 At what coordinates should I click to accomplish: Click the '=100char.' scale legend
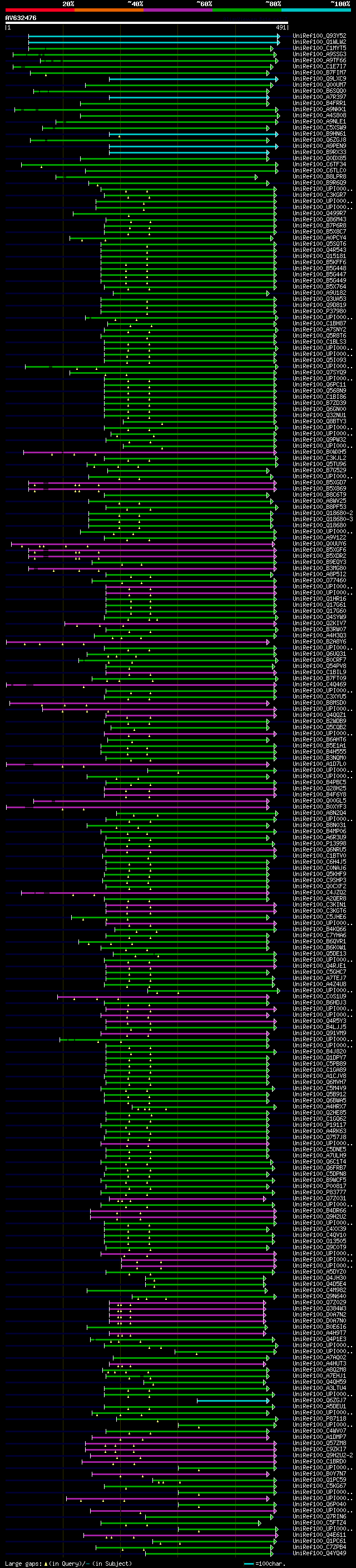pyautogui.click(x=265, y=1564)
